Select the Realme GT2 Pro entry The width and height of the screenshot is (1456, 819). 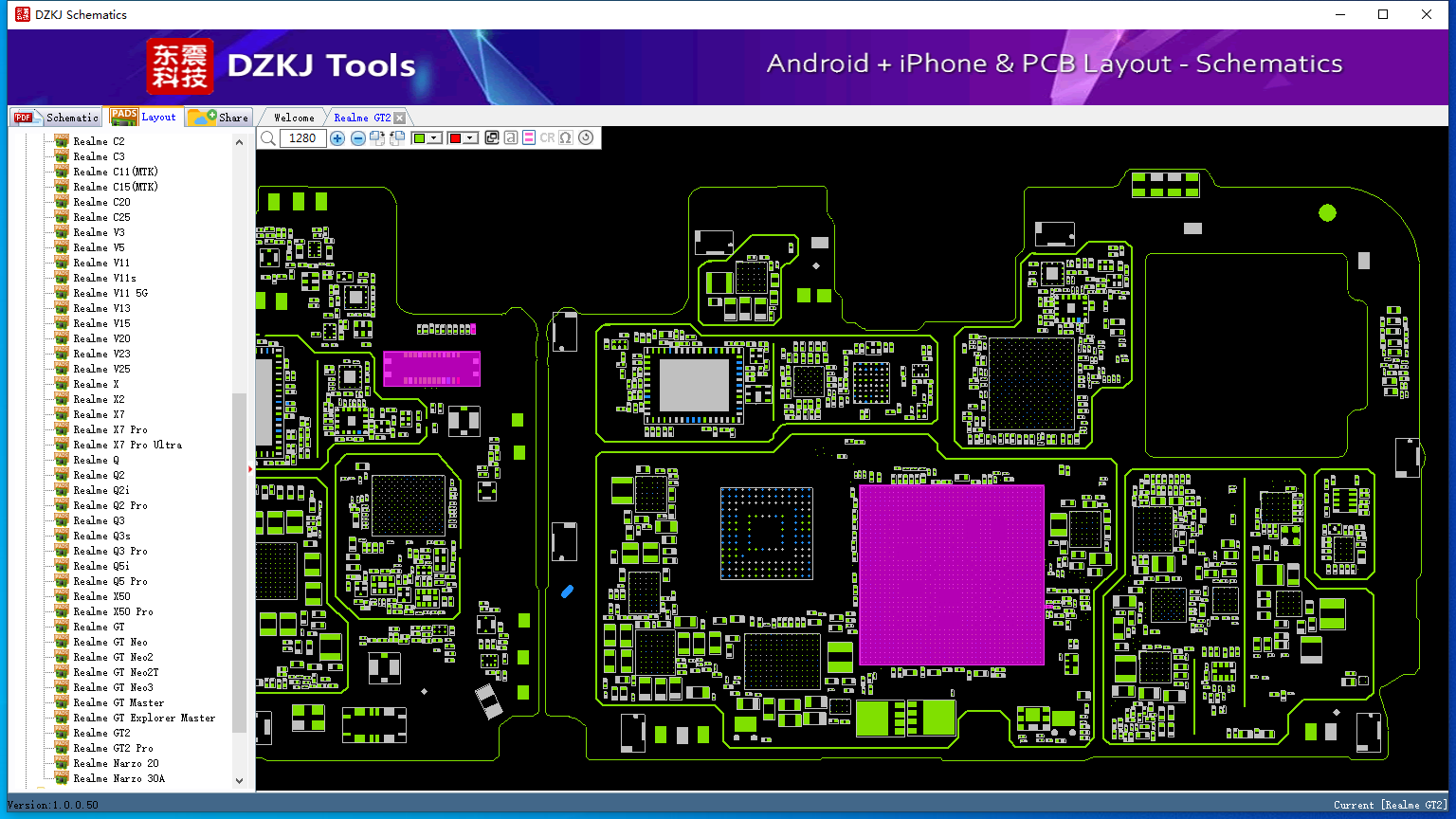[x=114, y=748]
